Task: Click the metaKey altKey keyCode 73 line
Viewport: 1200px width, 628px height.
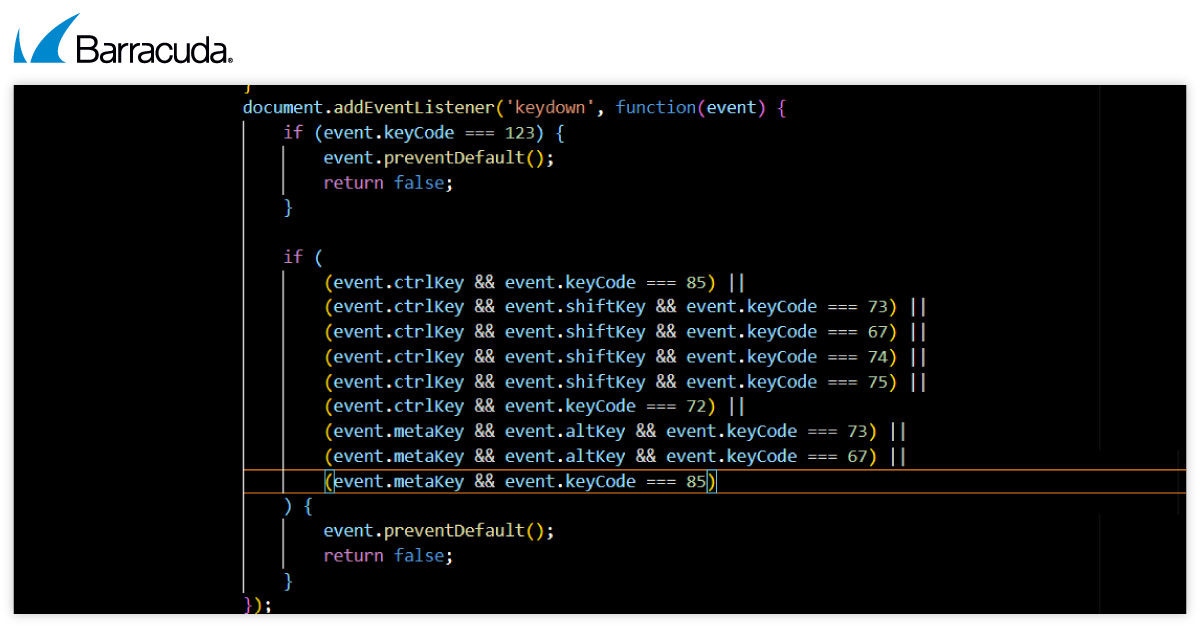Action: pyautogui.click(x=615, y=431)
